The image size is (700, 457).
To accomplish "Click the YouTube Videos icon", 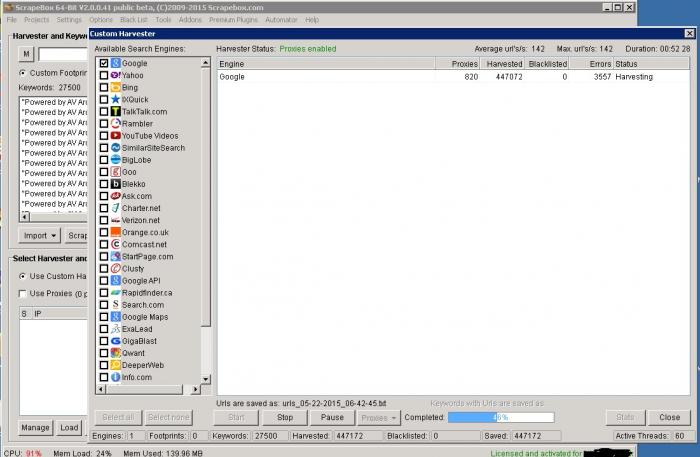I will pyautogui.click(x=116, y=135).
